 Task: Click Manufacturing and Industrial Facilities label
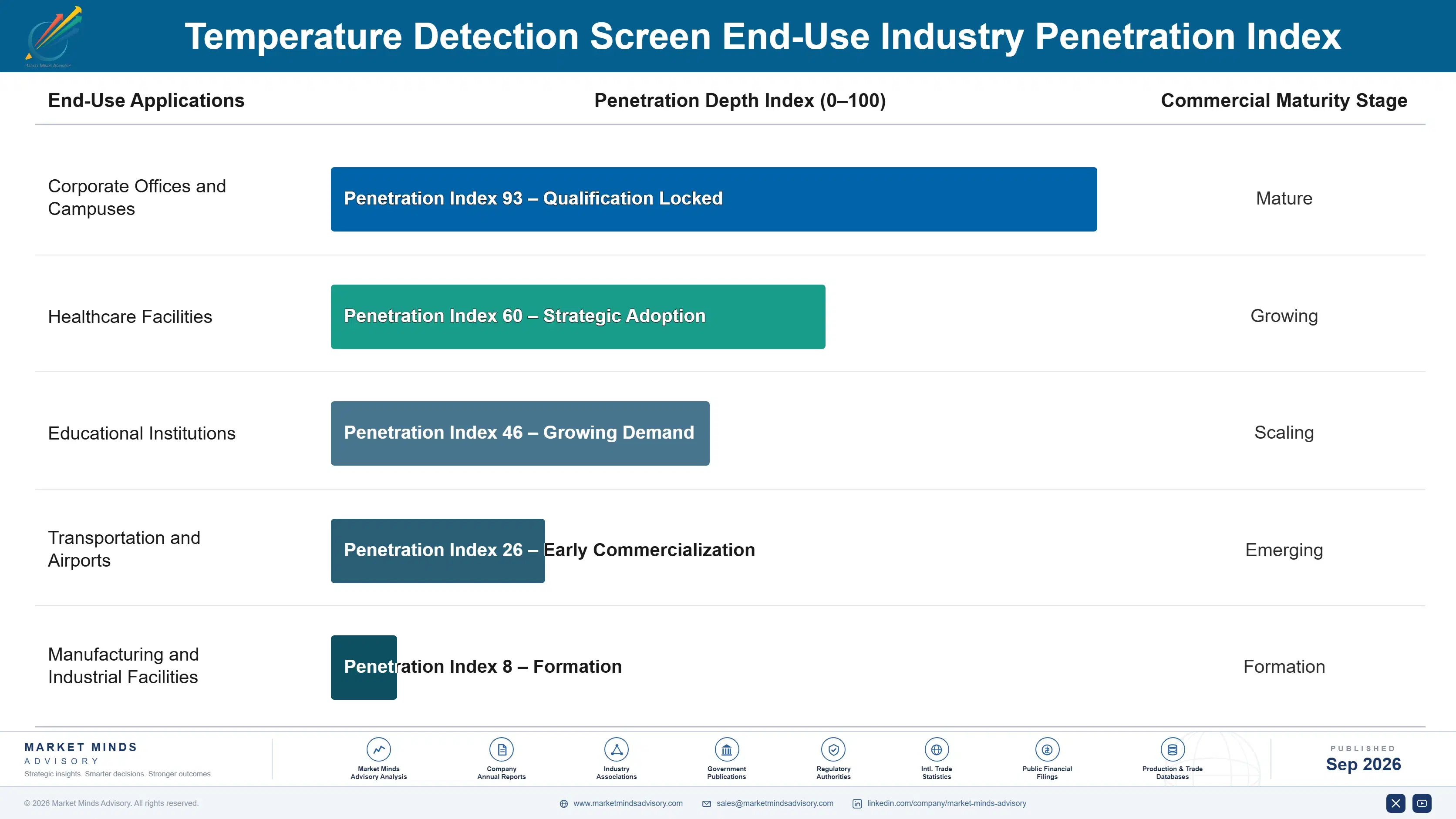coord(123,666)
